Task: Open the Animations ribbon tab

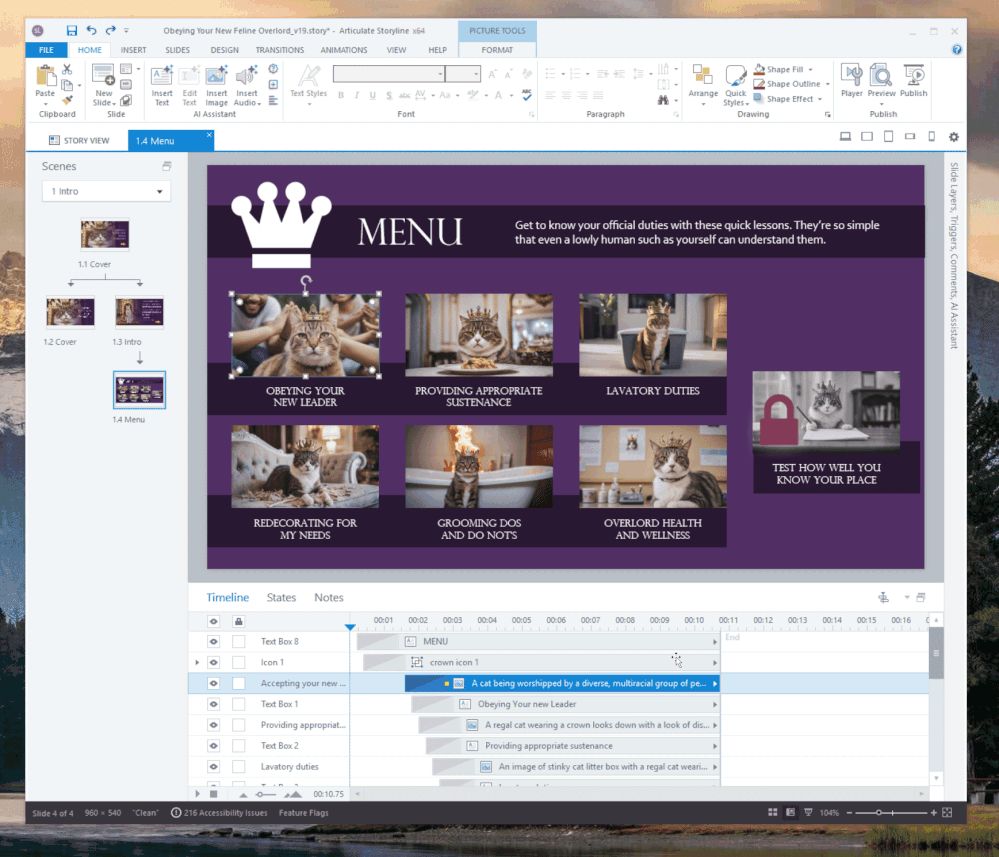Action: 344,50
